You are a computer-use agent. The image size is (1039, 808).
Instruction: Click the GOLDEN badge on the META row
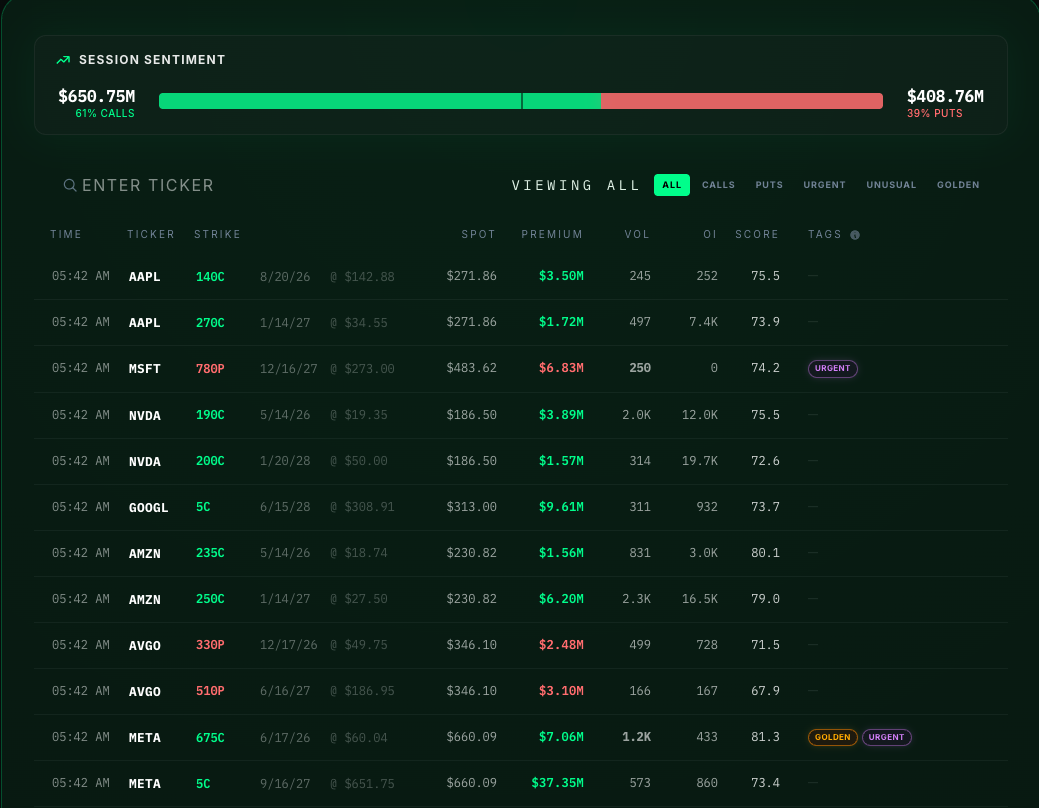click(x=832, y=737)
